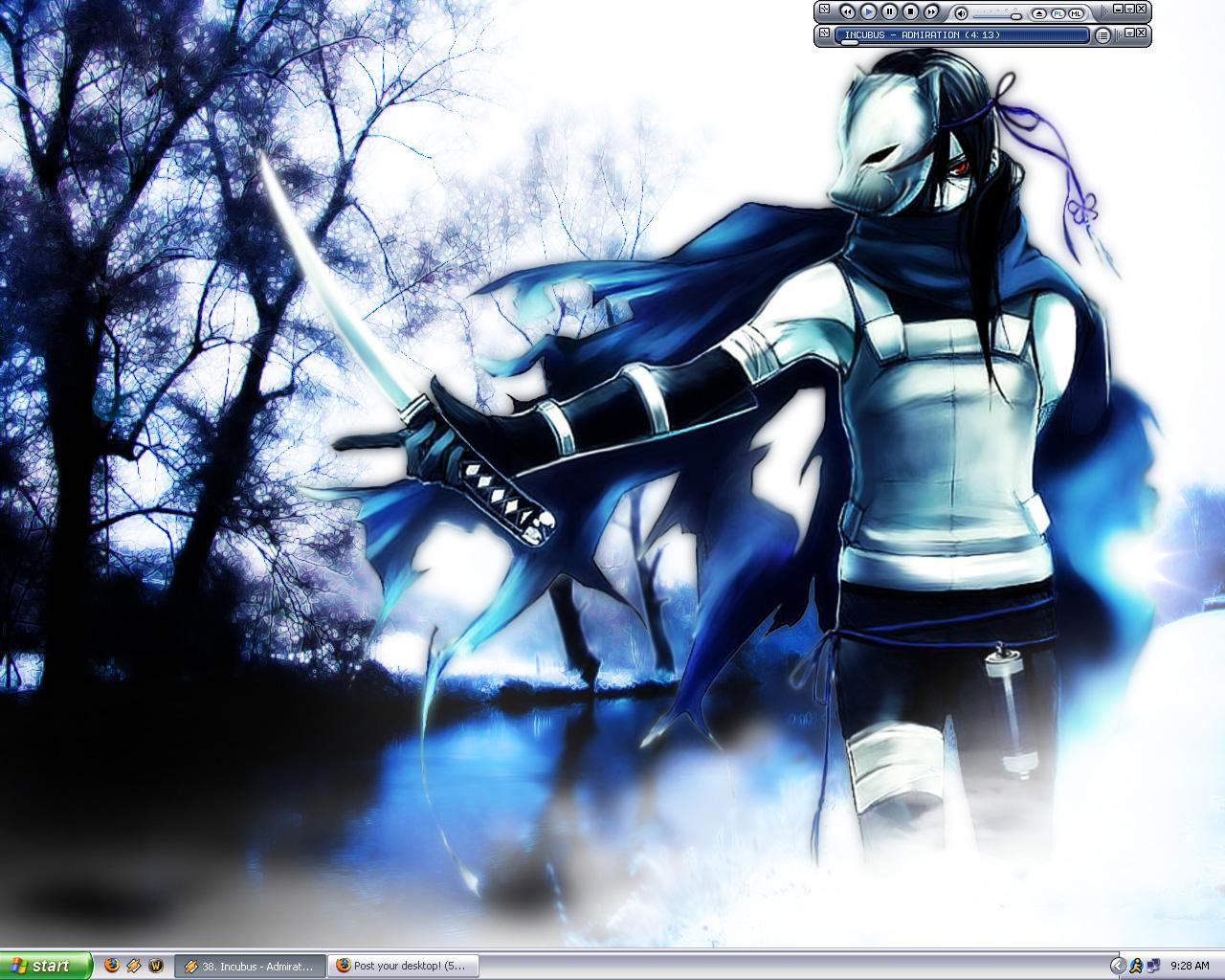1225x980 pixels.
Task: Start playback with the Winamp play button
Action: (868, 11)
